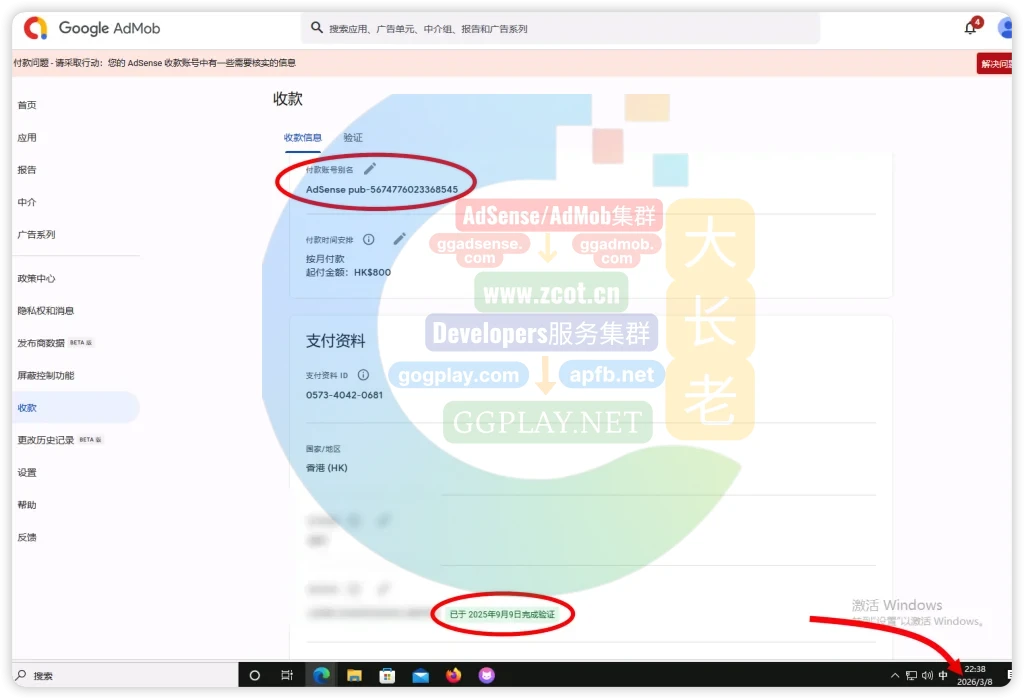Image resolution: width=1024 pixels, height=699 pixels.
Task: Show info tooltip for 付款时间安排
Action: point(369,240)
